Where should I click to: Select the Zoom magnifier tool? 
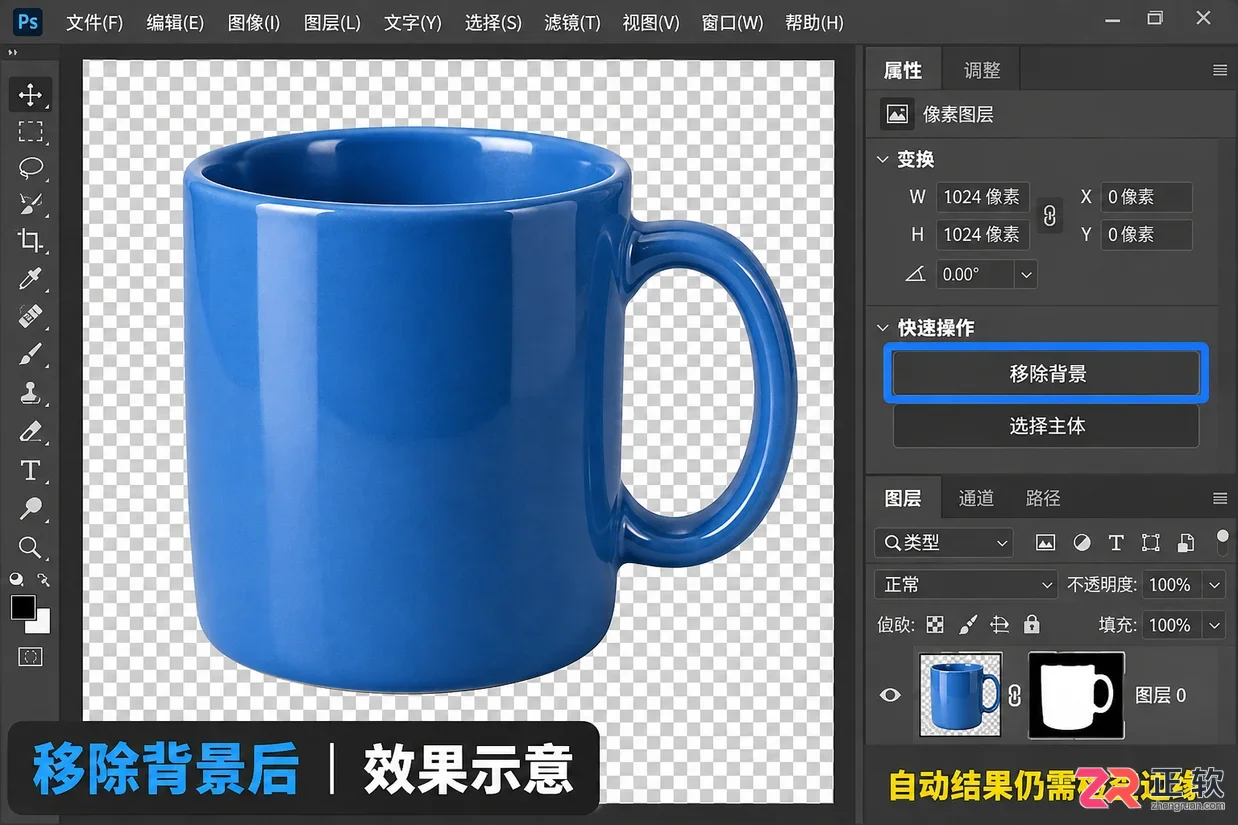(30, 547)
